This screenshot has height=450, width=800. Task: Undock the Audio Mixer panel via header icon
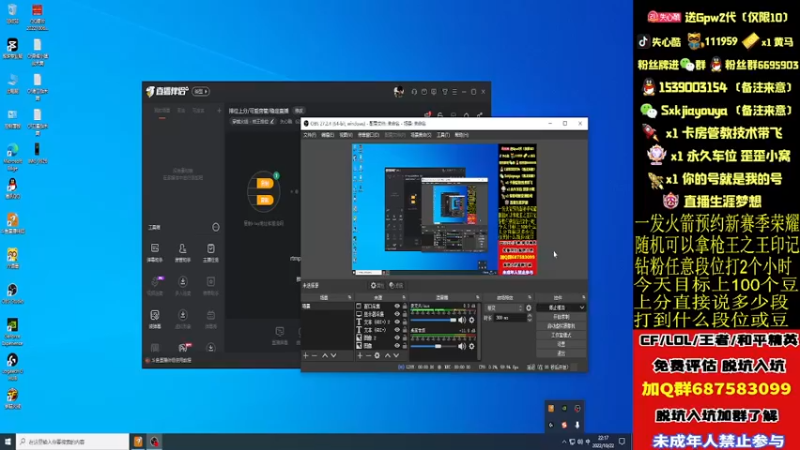coord(478,297)
